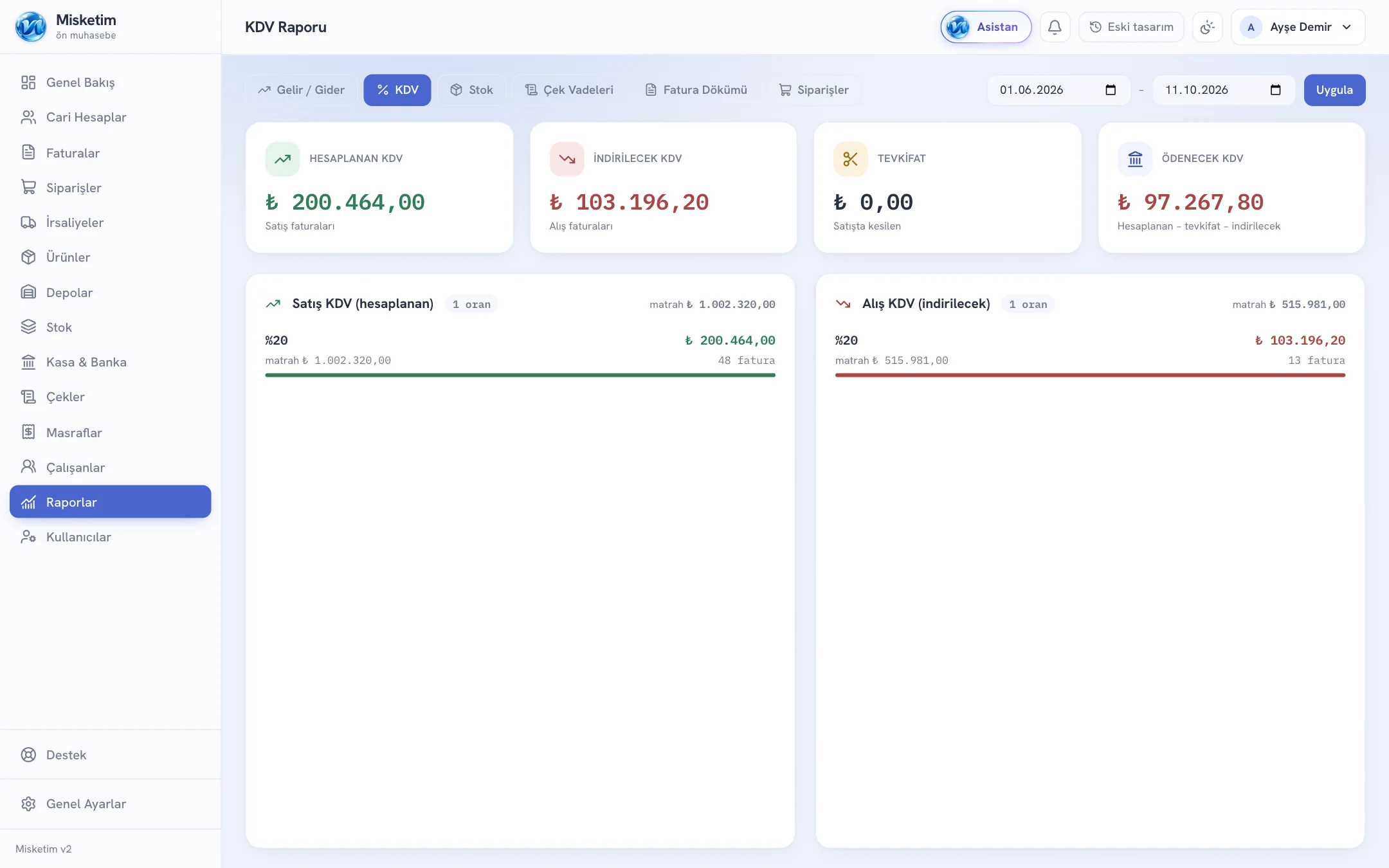The width and height of the screenshot is (1389, 868).
Task: Open Depolar page
Action: 111,293
